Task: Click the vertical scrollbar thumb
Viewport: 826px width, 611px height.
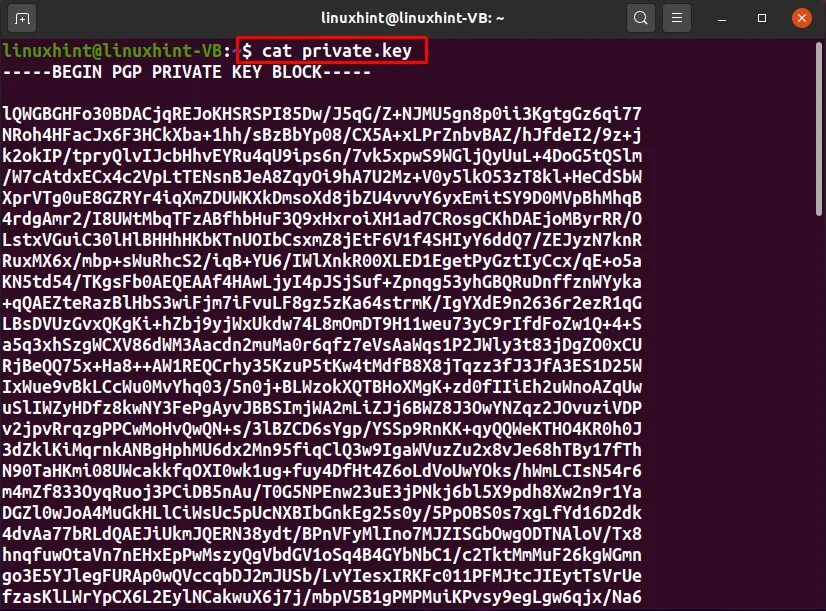Action: [x=819, y=129]
